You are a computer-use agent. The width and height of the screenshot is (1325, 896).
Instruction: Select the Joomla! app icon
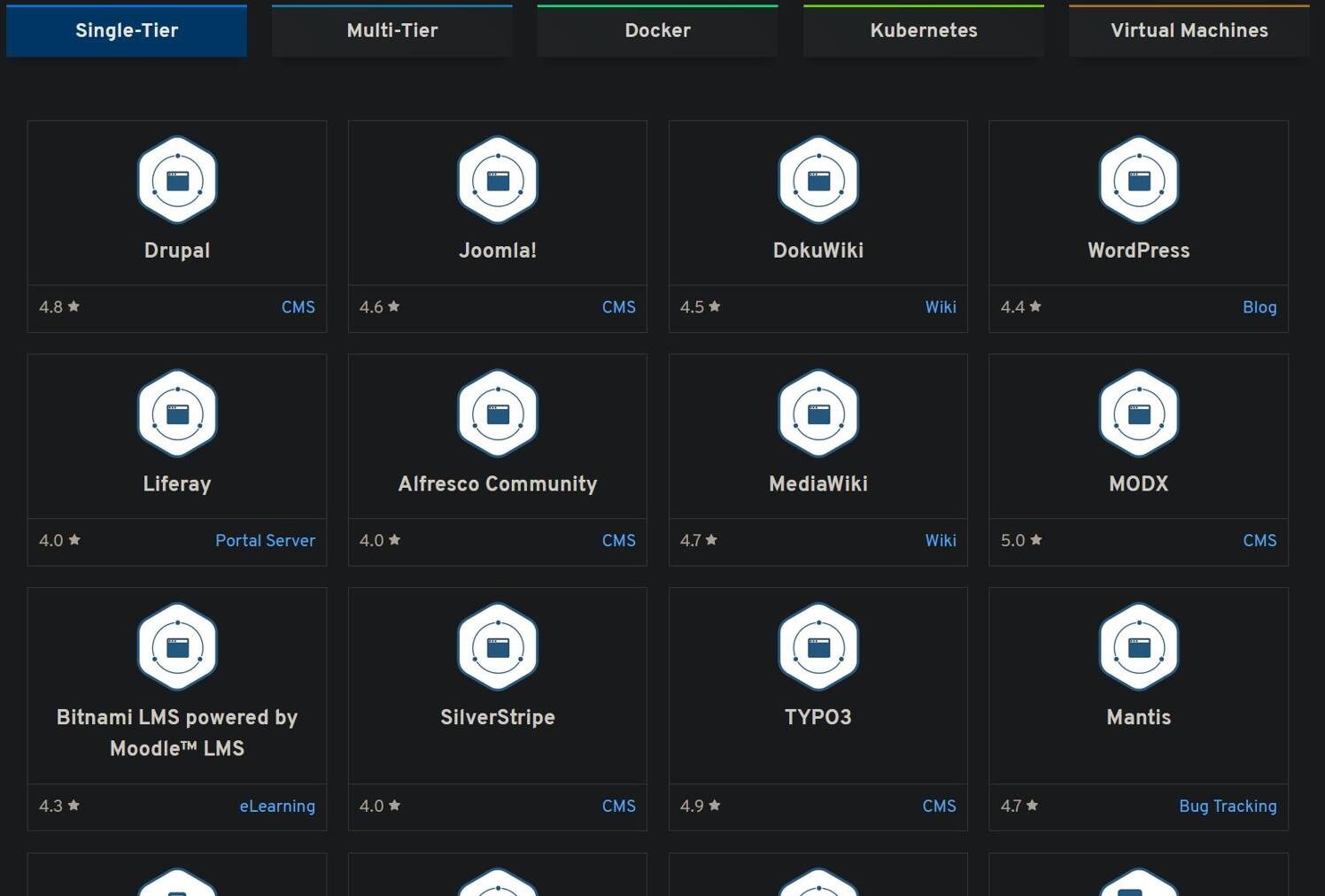tap(497, 180)
